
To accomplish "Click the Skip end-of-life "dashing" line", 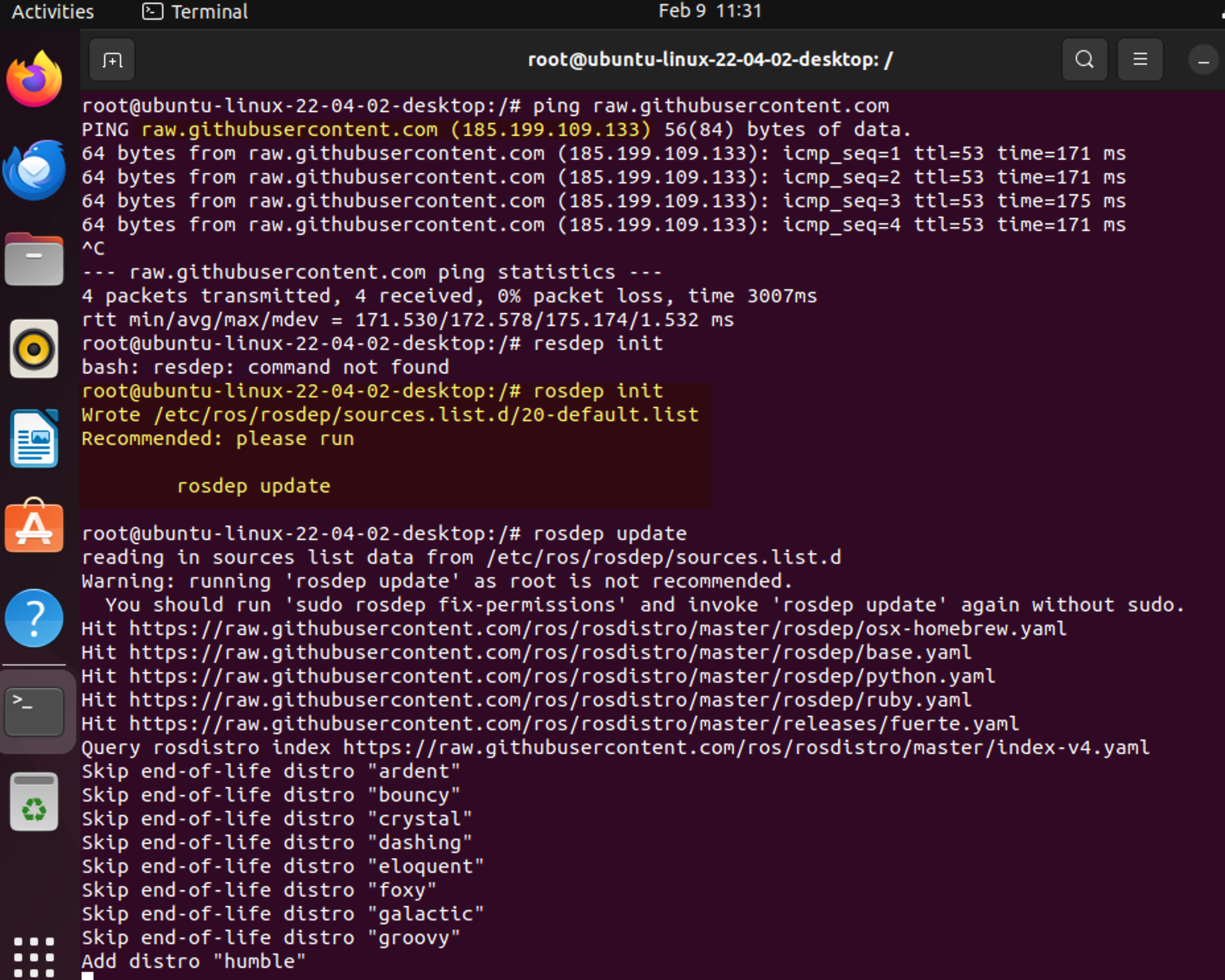I will pyautogui.click(x=276, y=843).
